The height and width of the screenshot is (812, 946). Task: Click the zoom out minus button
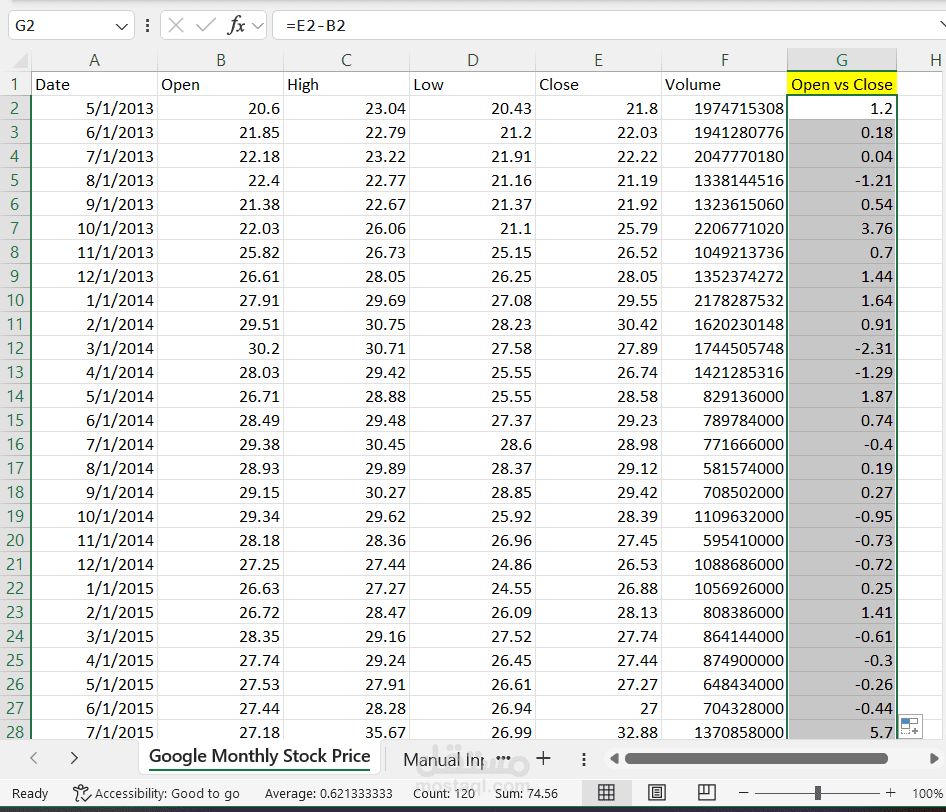tap(743, 793)
